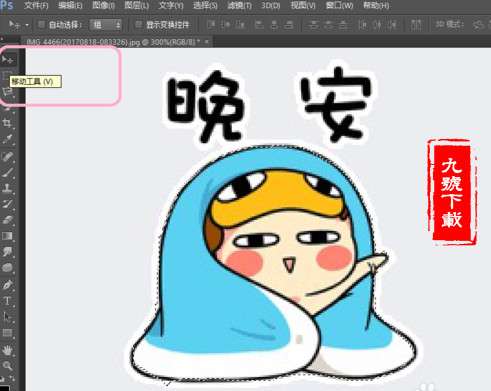Select the Gradient tool
The height and width of the screenshot is (391, 491).
(x=7, y=236)
